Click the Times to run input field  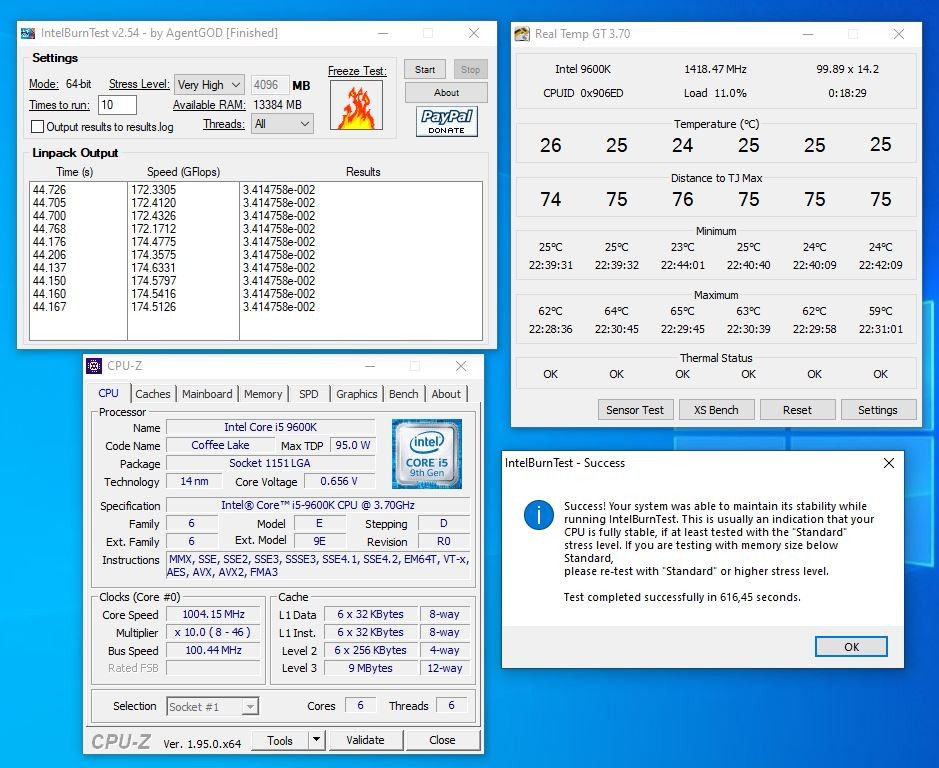[x=117, y=105]
